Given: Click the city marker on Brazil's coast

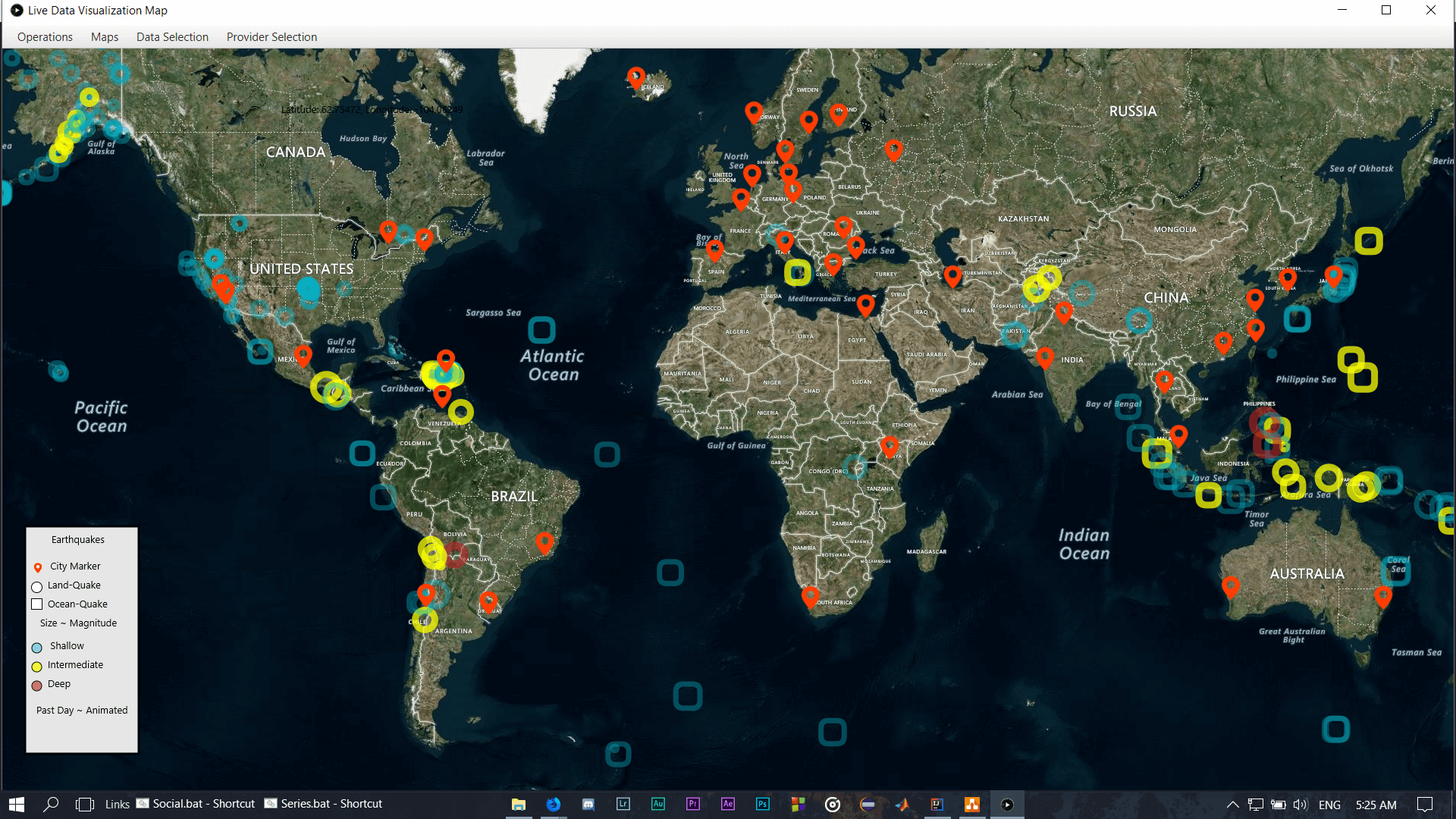Looking at the screenshot, I should (x=544, y=541).
